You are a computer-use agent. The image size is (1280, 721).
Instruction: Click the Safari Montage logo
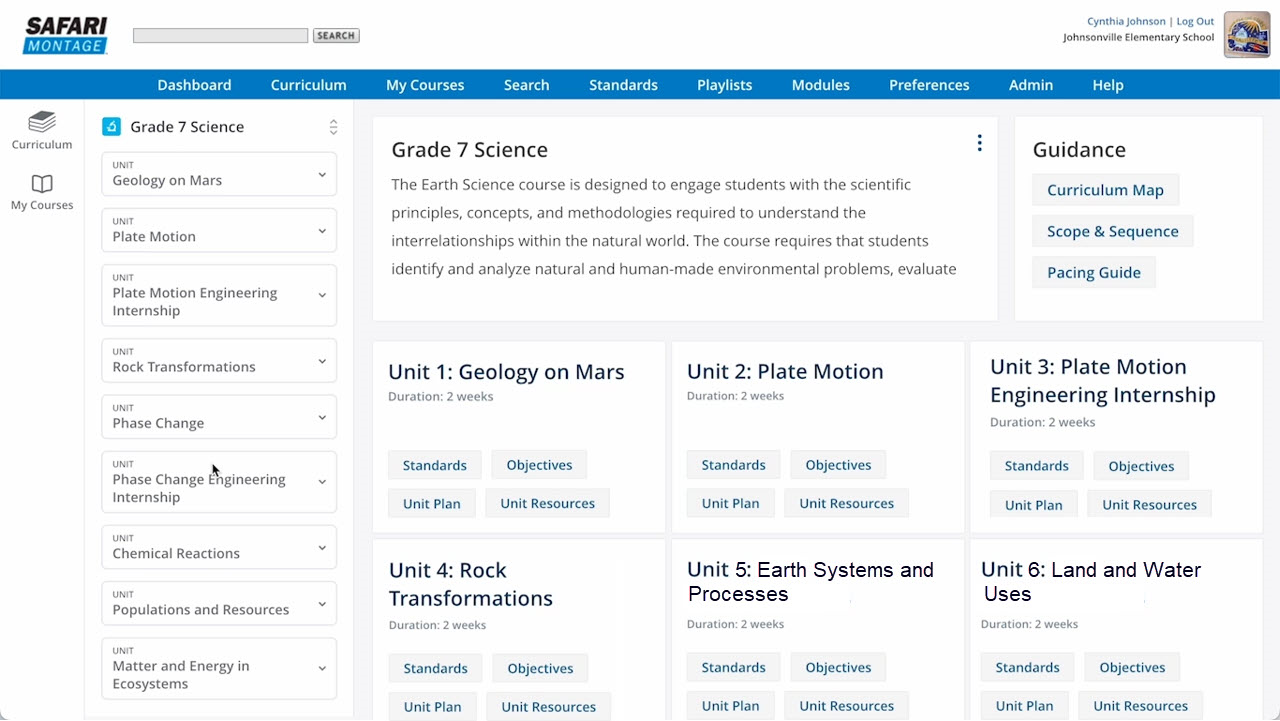point(65,35)
